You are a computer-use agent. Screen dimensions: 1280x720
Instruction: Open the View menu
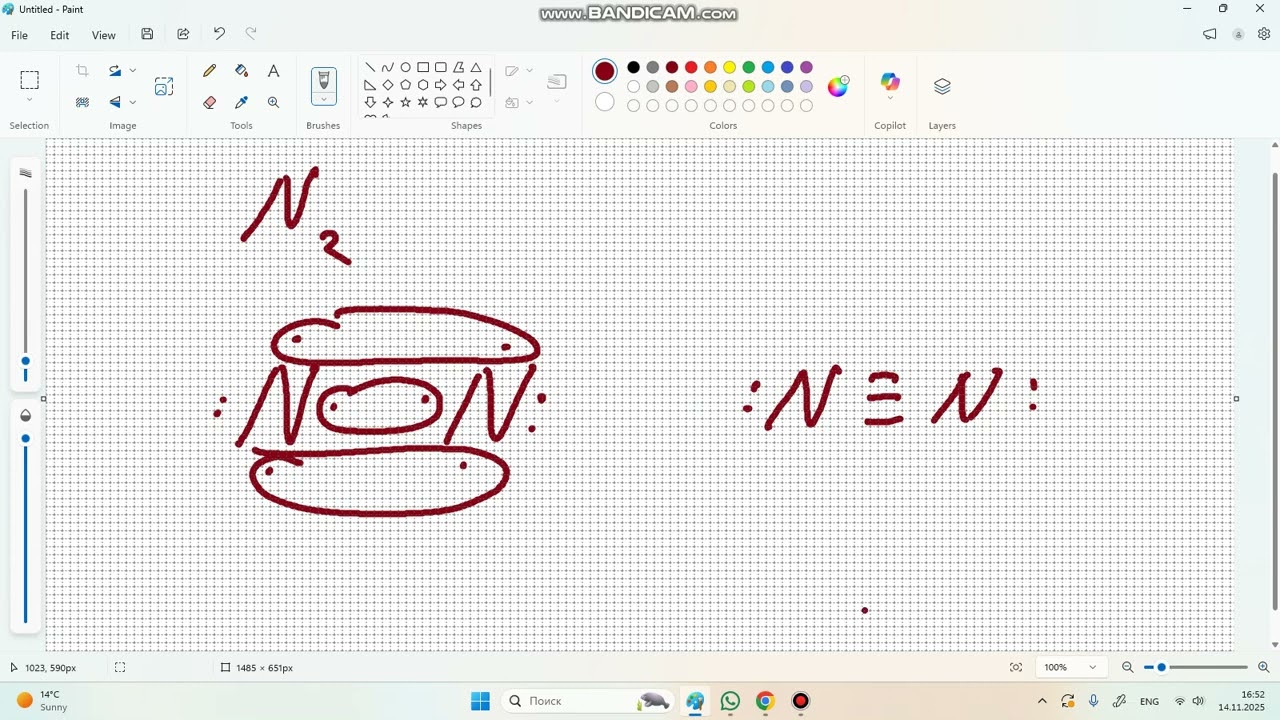point(104,35)
